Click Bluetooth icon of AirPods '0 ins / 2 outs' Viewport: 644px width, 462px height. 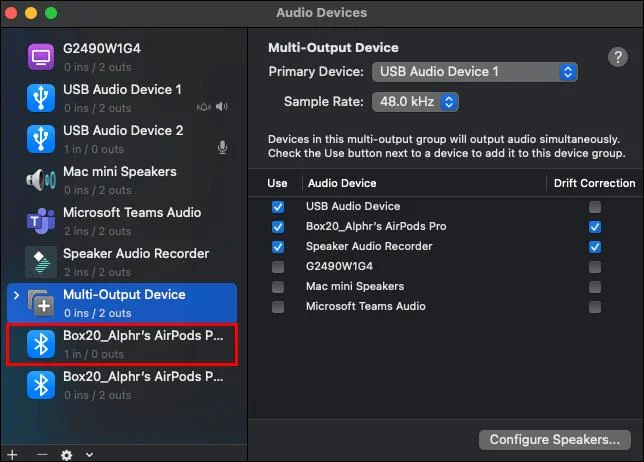coord(41,385)
